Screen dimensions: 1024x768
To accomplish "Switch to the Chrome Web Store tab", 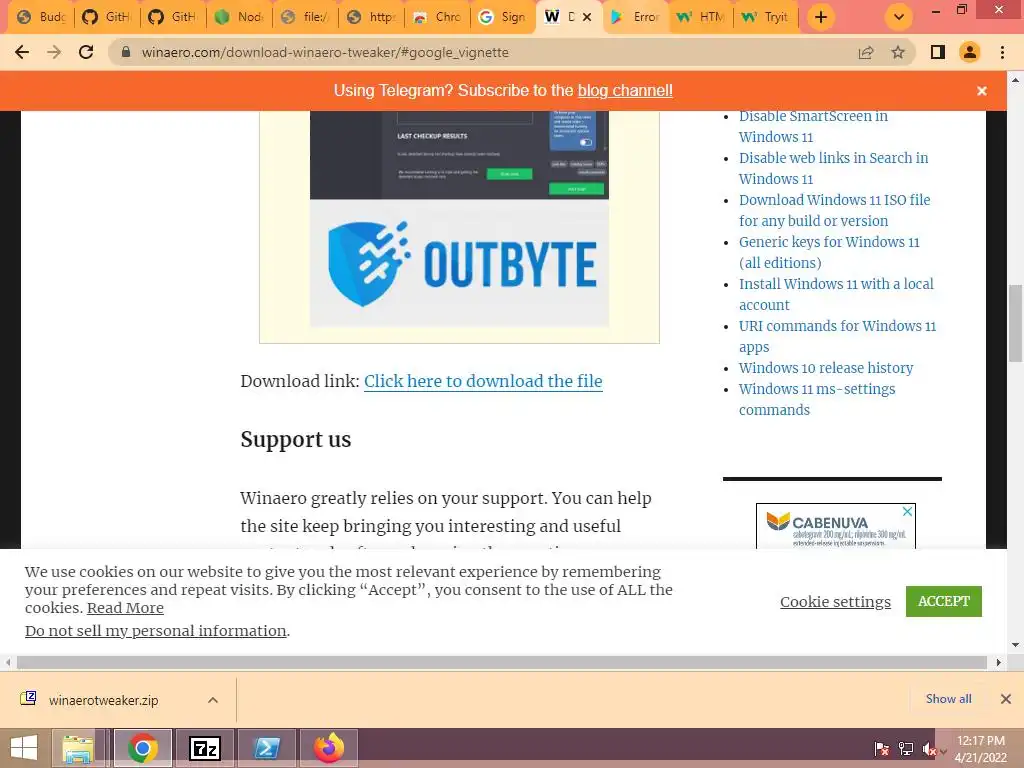I will coord(436,17).
